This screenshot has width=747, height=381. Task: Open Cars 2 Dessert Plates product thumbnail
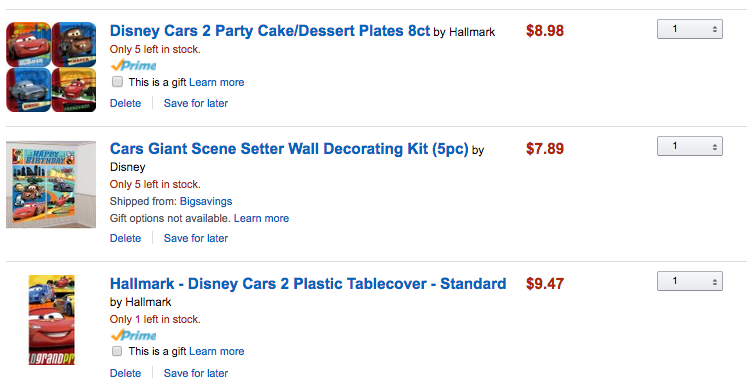(x=51, y=67)
